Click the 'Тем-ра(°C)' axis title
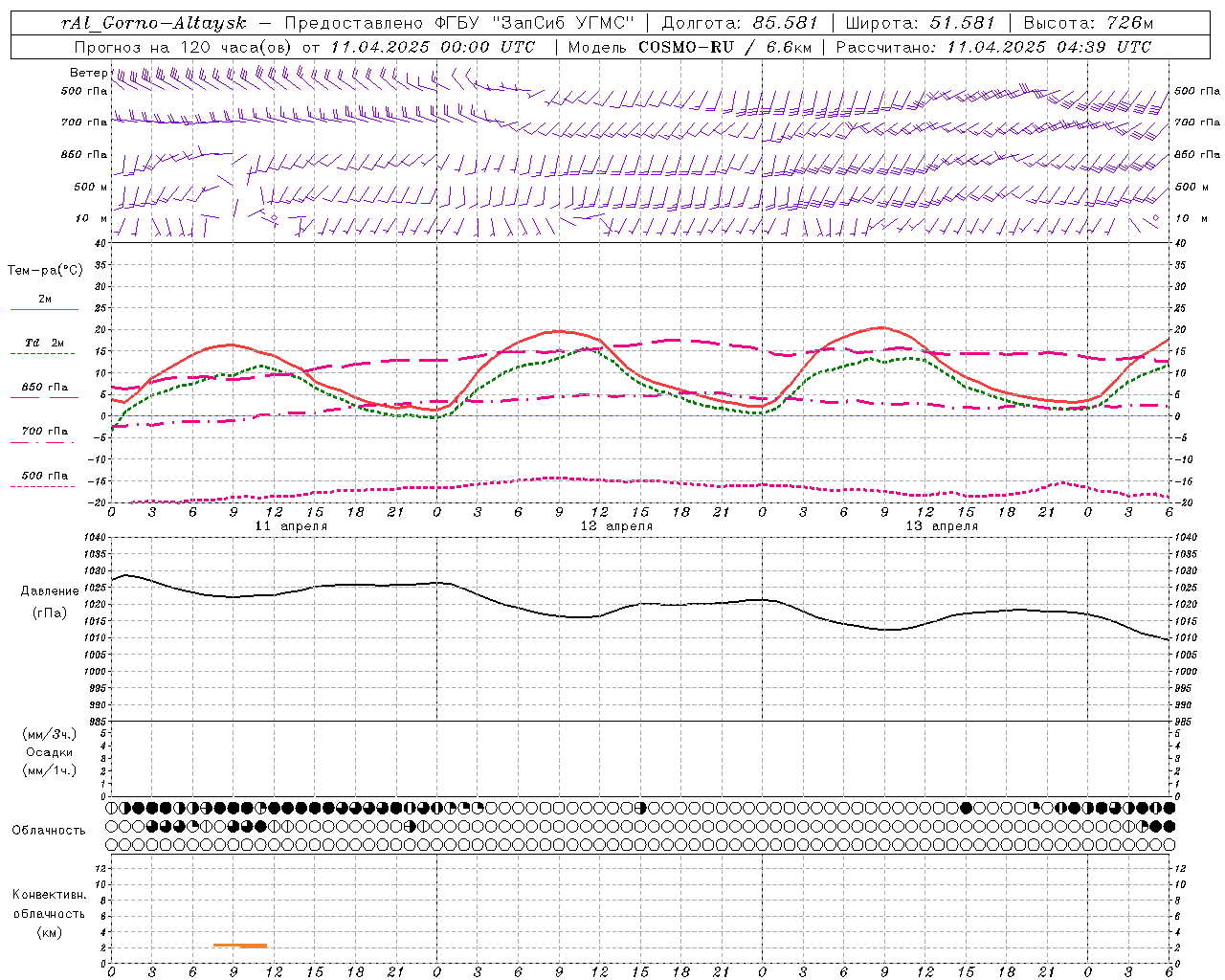 (45, 271)
